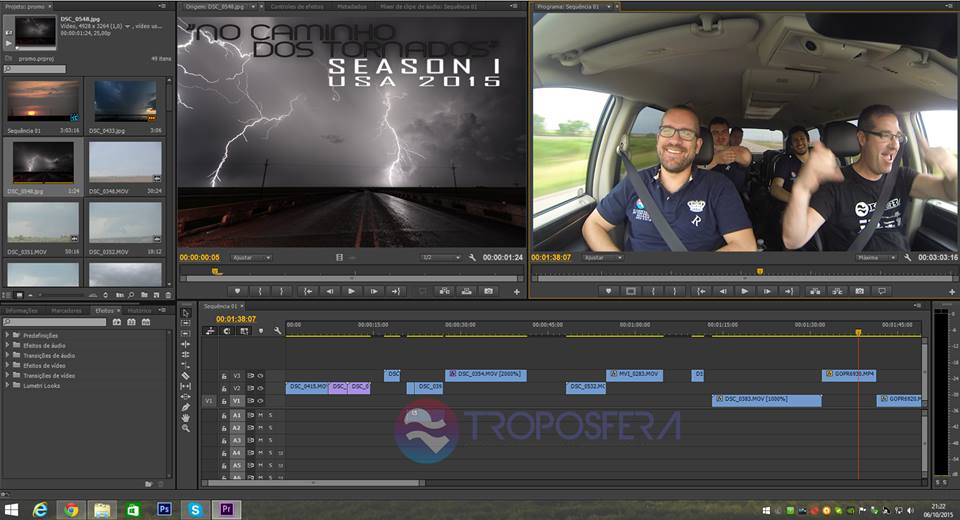The image size is (960, 520).
Task: Toggle sync lock for track A1
Action: click(250, 415)
